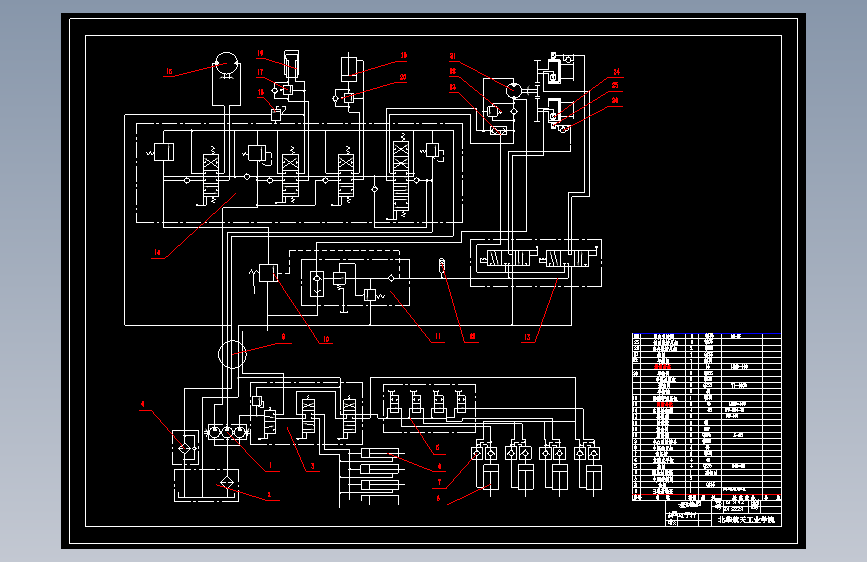Image resolution: width=867 pixels, height=562 pixels.
Task: Select red callout number 5
Action: pos(437,448)
